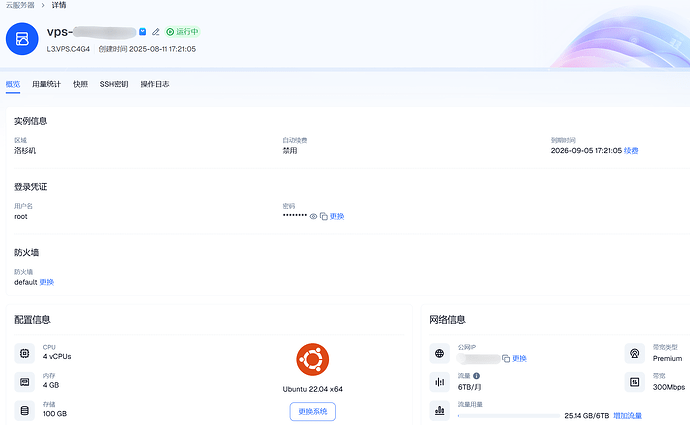Click 更换 link next to password
This screenshot has height=425, width=690.
tap(337, 216)
